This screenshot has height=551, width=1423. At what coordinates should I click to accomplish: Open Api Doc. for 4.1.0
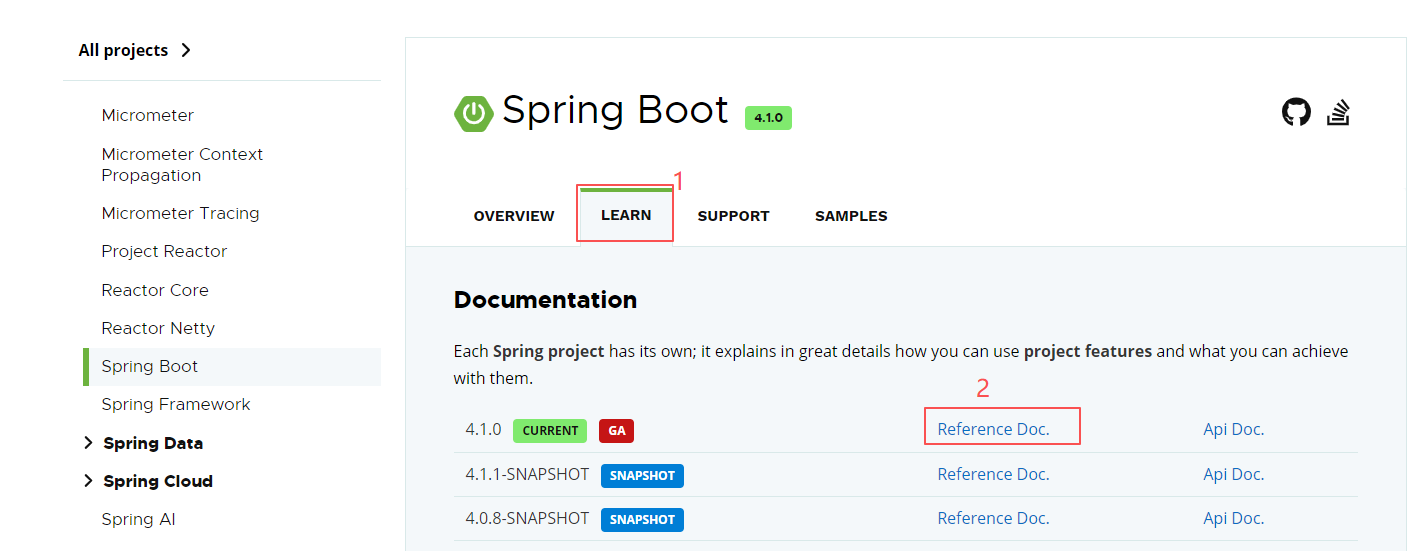coord(1234,430)
